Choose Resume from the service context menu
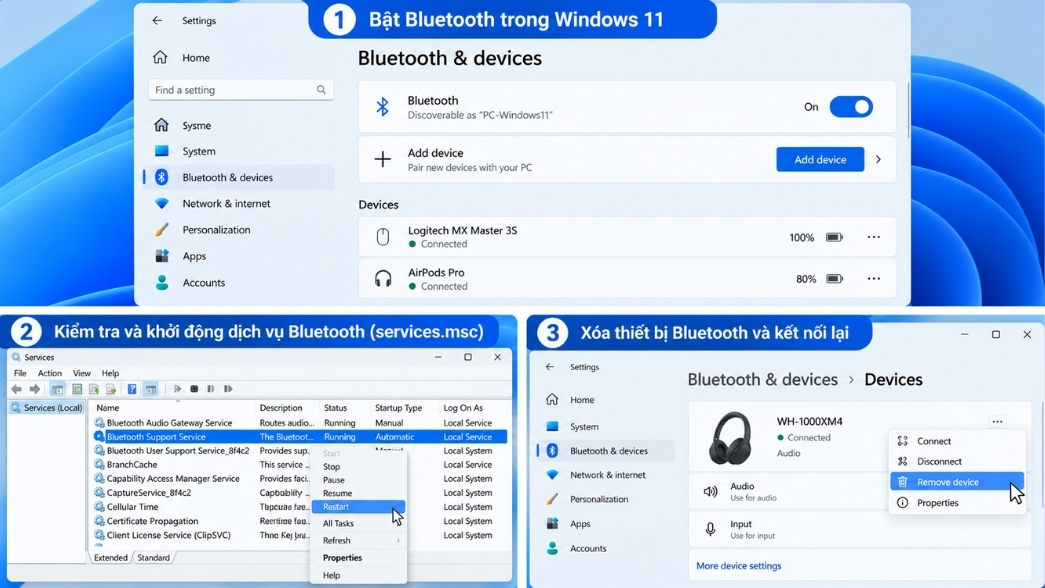This screenshot has height=588, width=1045. tap(359, 493)
